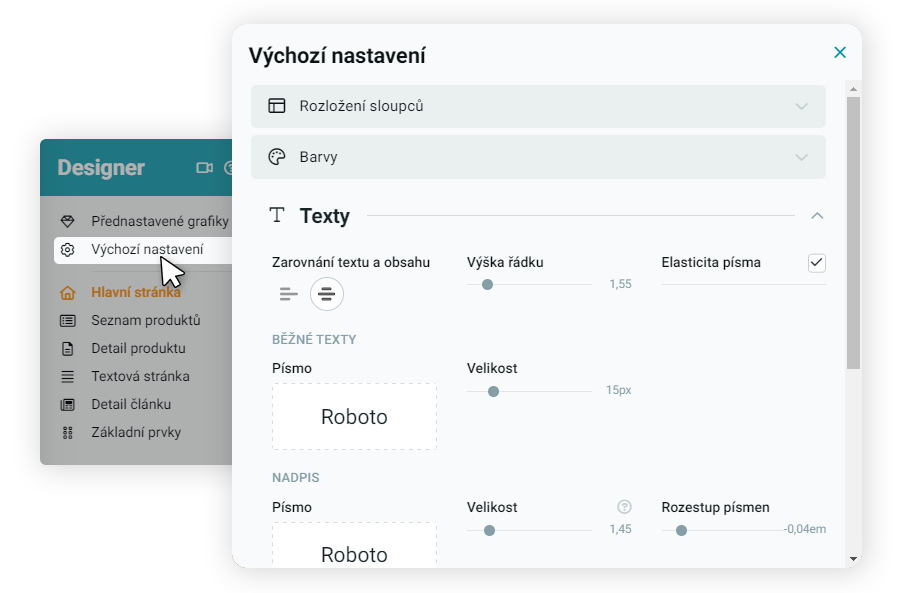Toggle the Elasticita písma checkbox

(817, 263)
